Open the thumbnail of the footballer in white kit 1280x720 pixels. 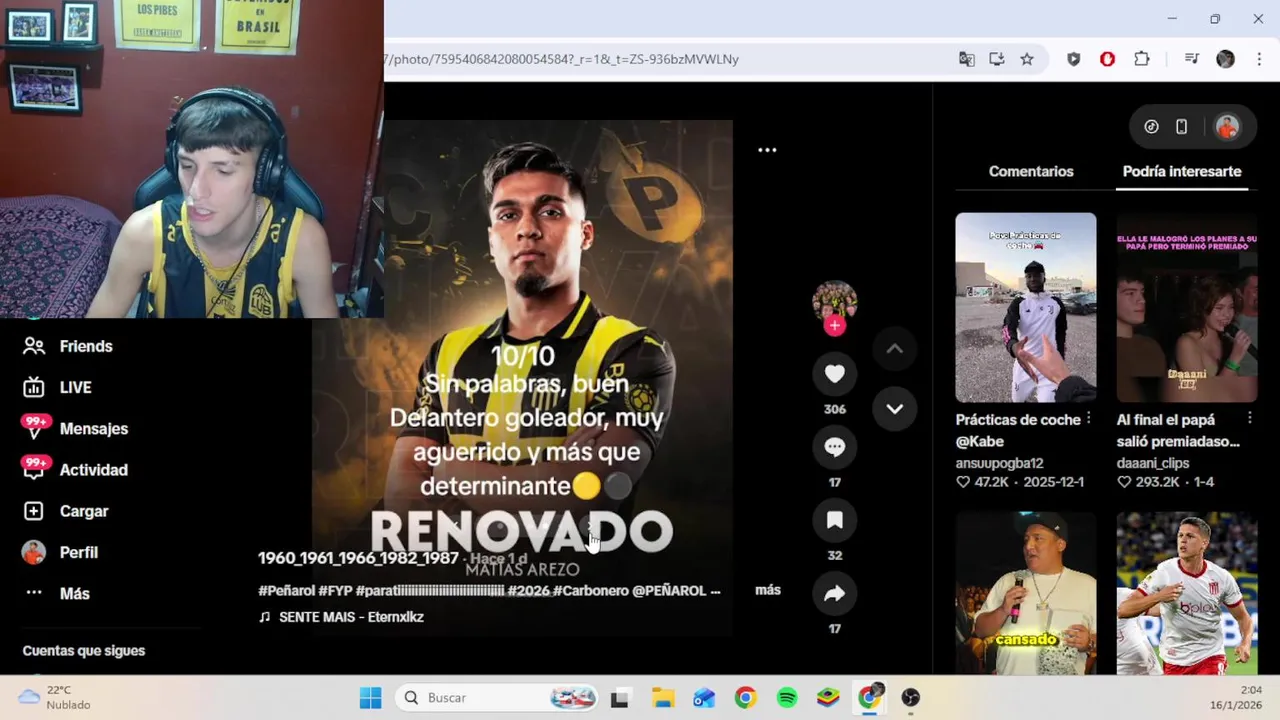[x=1187, y=593]
